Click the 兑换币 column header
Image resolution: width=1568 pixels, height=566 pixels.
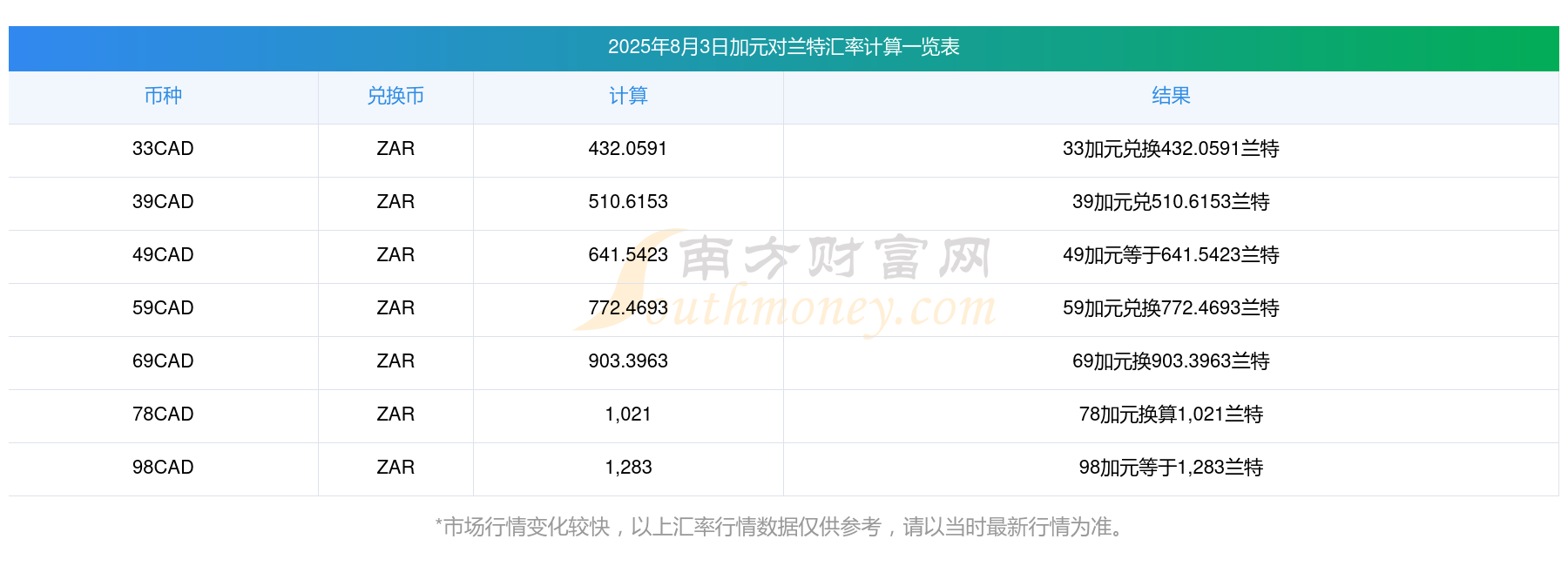(x=395, y=96)
